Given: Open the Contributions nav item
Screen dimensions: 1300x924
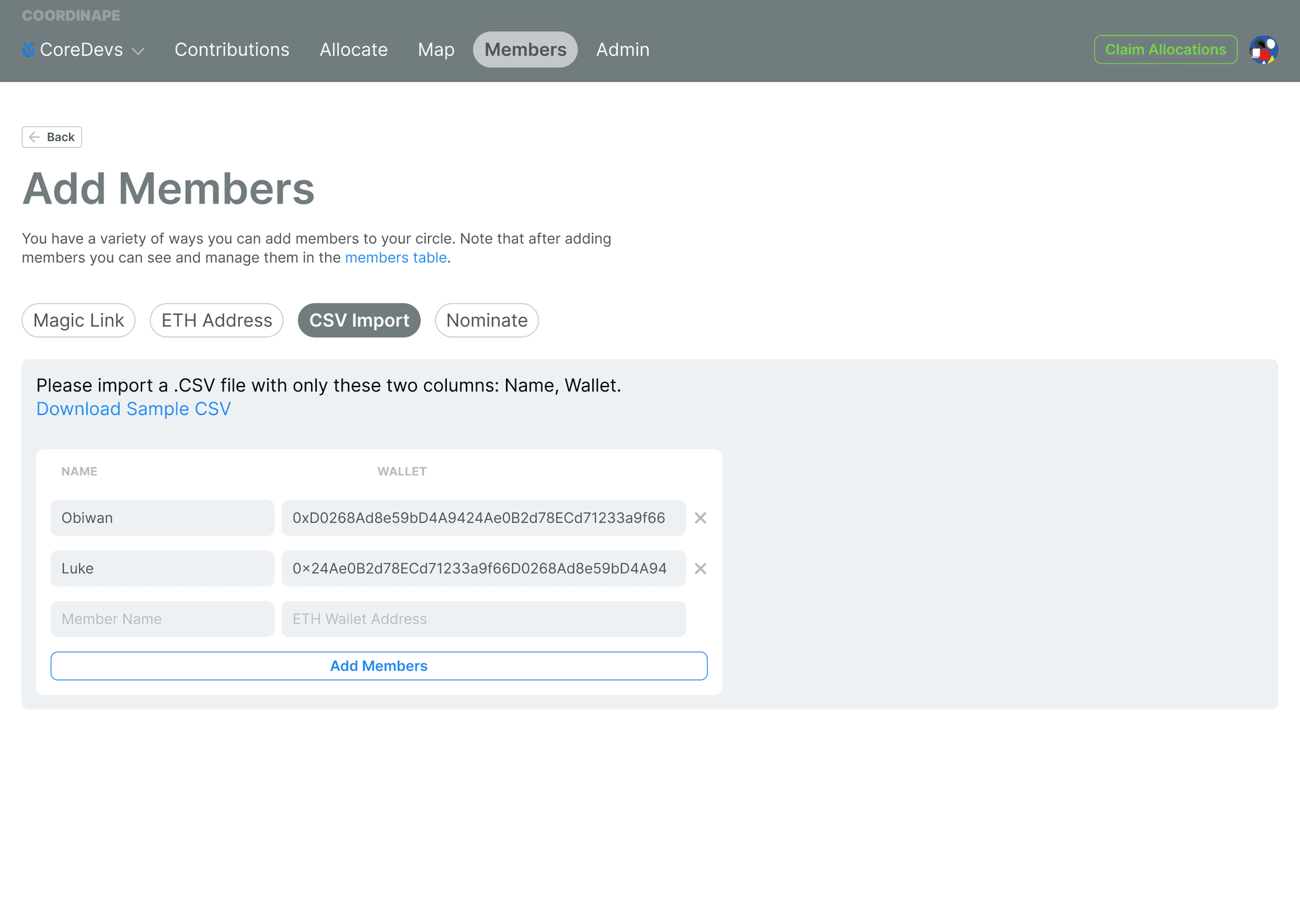Looking at the screenshot, I should coord(232,49).
